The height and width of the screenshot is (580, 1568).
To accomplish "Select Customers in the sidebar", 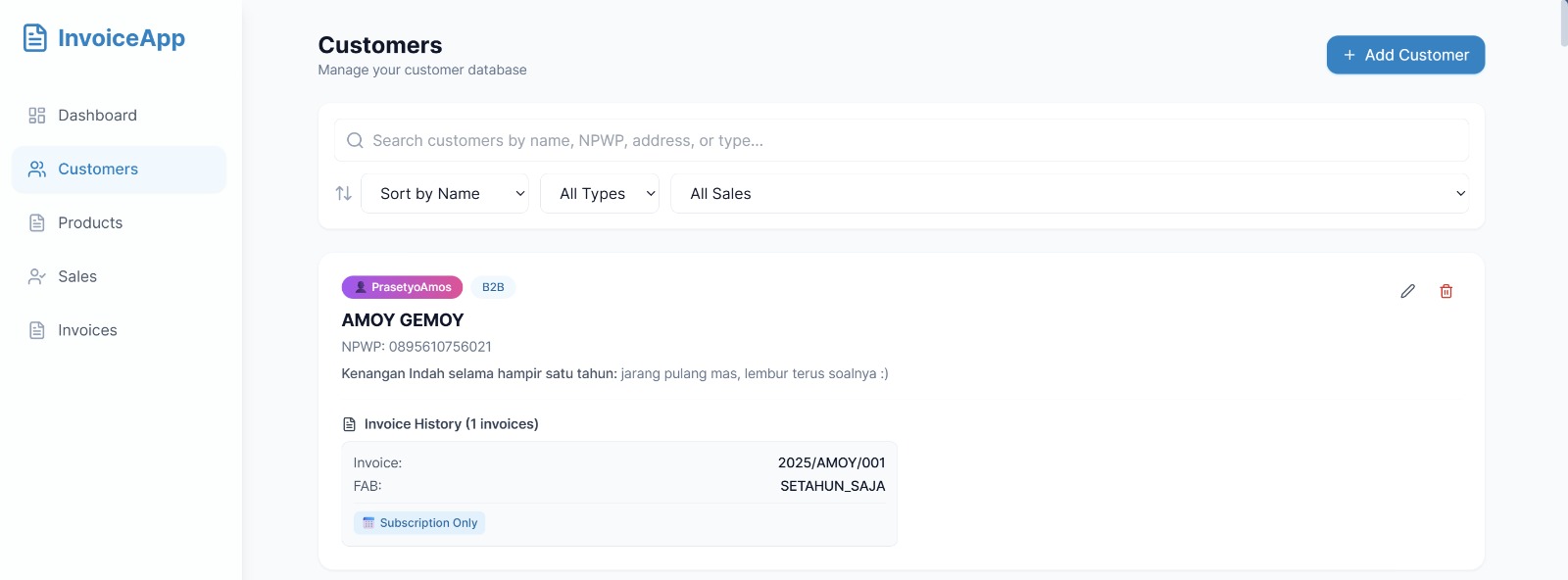I will click(119, 169).
